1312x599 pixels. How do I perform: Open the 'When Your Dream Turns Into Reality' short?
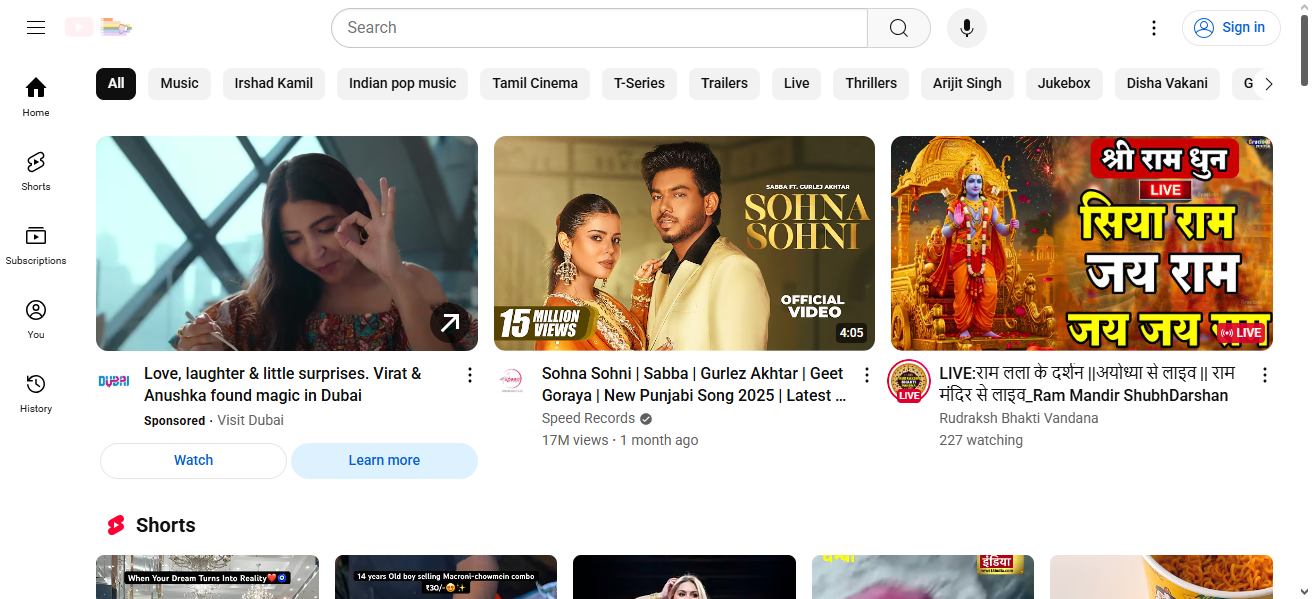[207, 577]
